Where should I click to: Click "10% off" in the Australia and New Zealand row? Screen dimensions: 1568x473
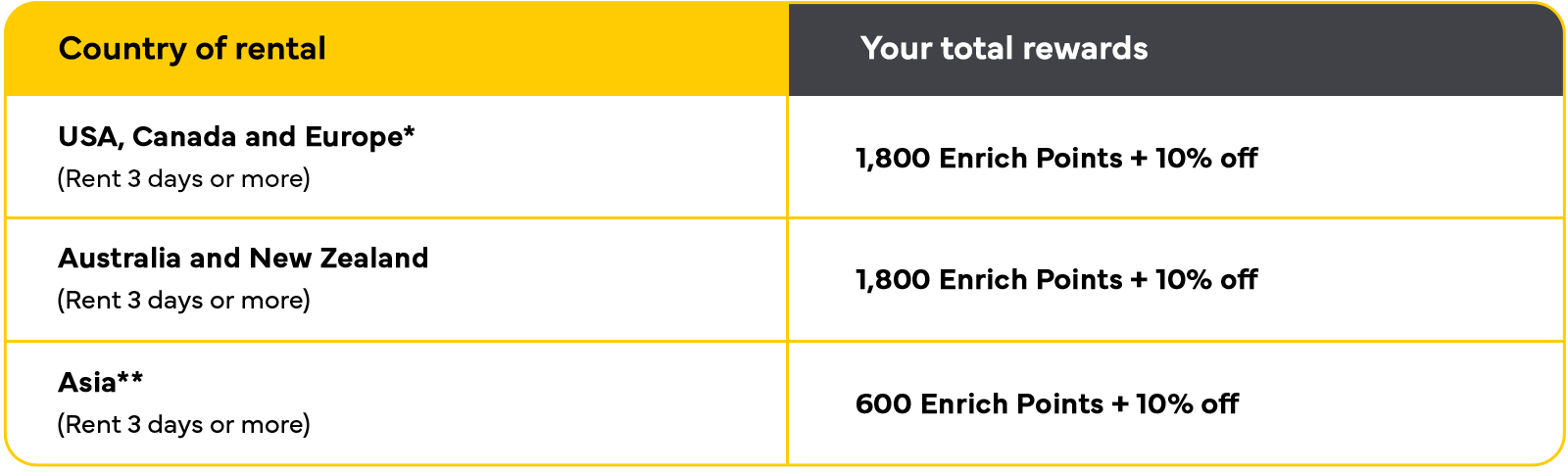[x=1205, y=280]
